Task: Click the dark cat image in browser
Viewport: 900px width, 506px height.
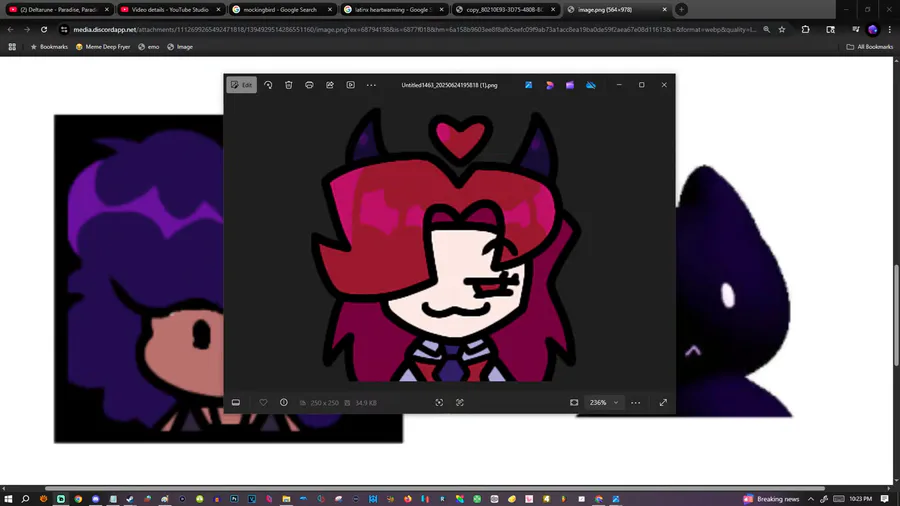Action: [734, 291]
